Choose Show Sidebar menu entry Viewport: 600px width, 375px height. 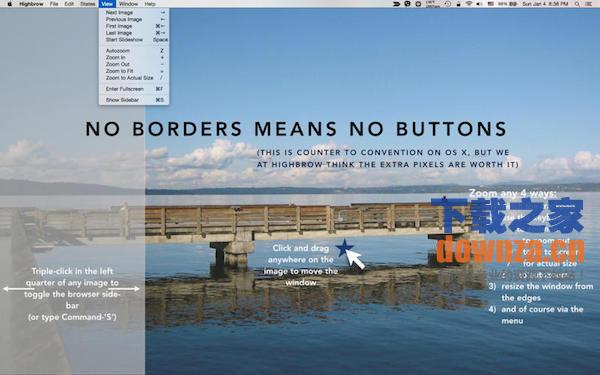(x=134, y=100)
